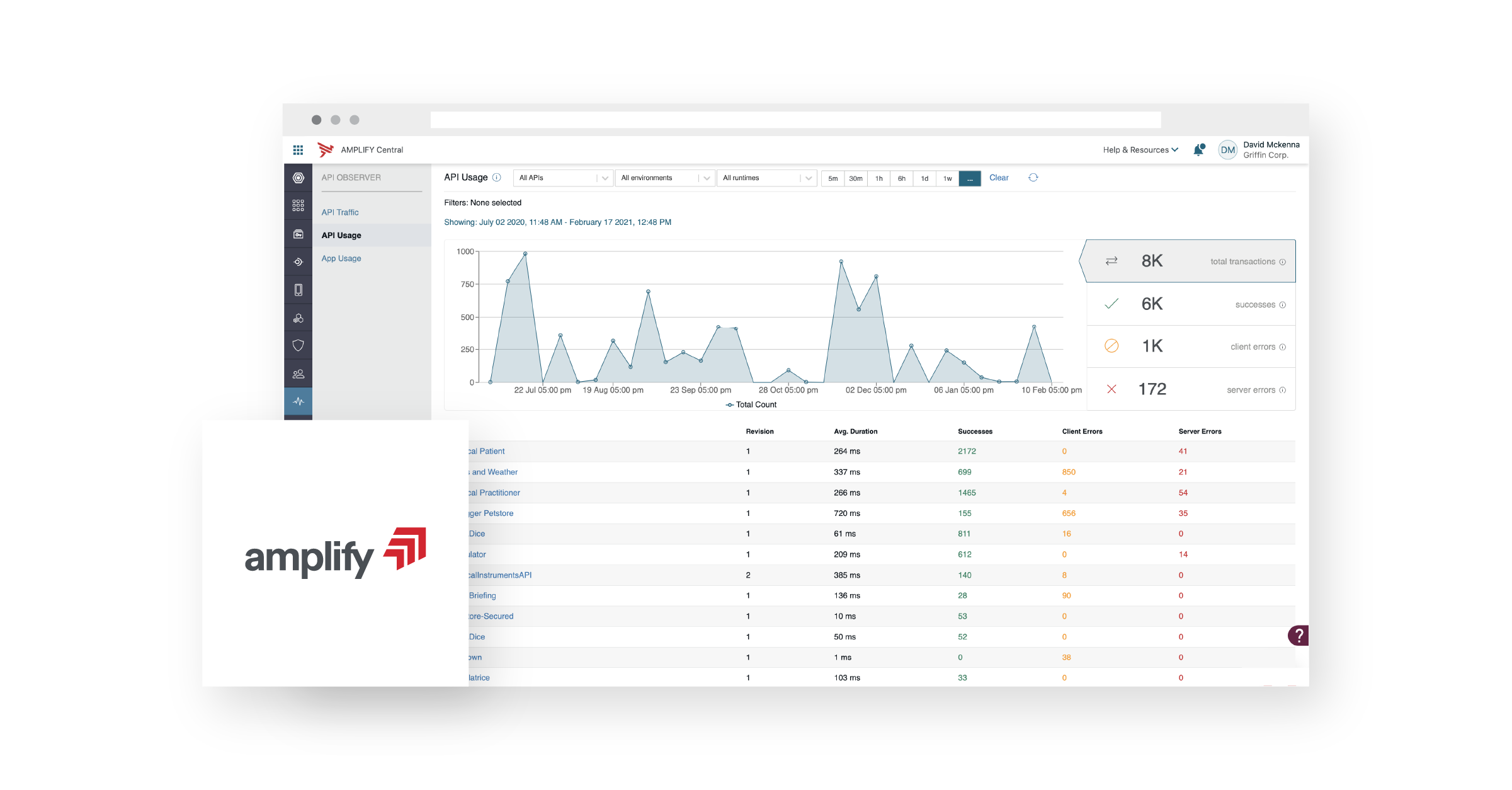This screenshot has width=1512, height=790.
Task: Click the activity monitoring pulse icon
Action: [298, 401]
